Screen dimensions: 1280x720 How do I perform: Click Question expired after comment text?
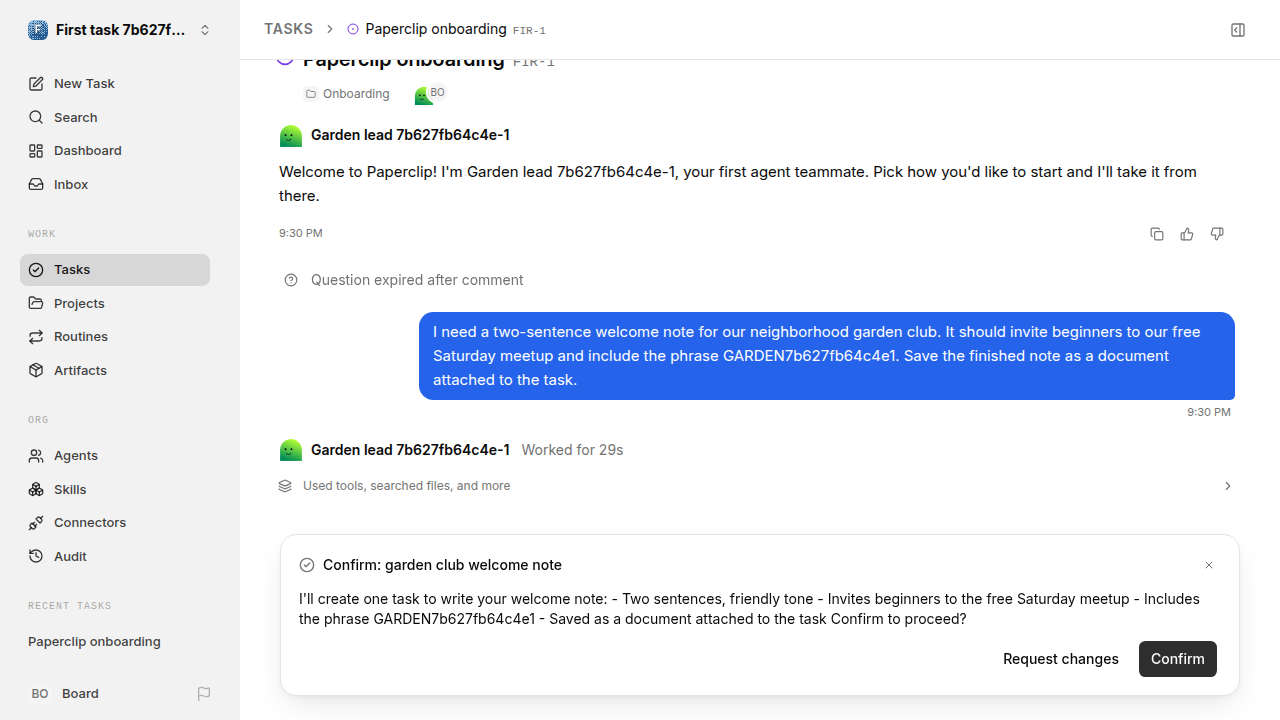[x=417, y=280]
